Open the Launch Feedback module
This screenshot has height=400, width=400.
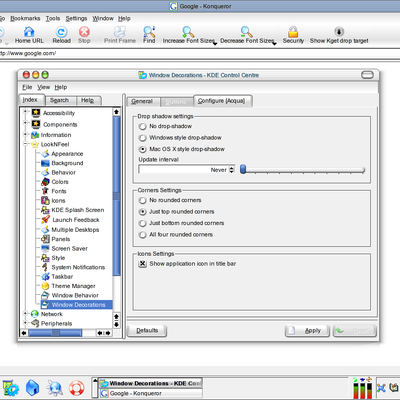(x=70, y=220)
